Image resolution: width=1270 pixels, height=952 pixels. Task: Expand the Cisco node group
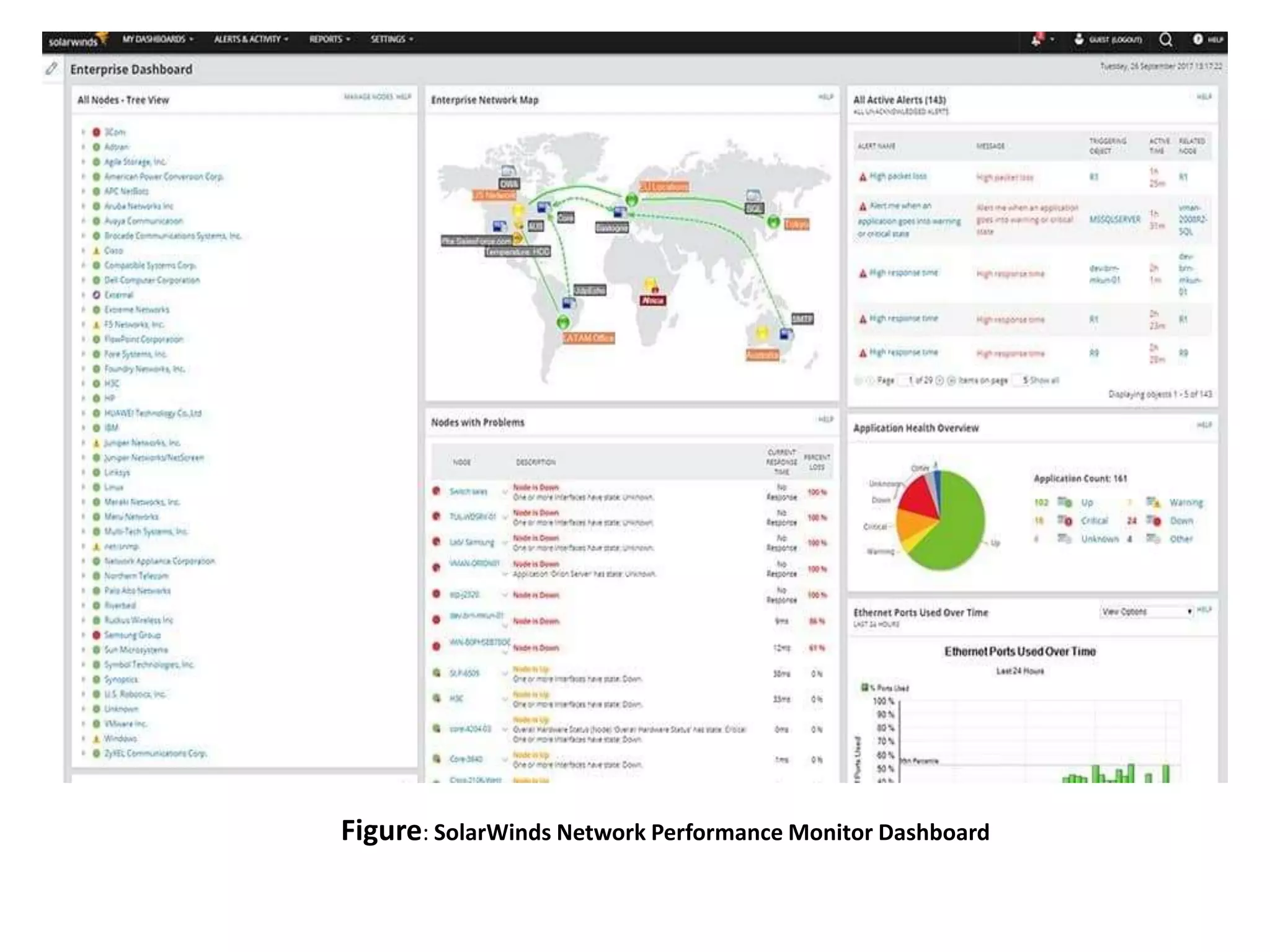click(x=83, y=250)
